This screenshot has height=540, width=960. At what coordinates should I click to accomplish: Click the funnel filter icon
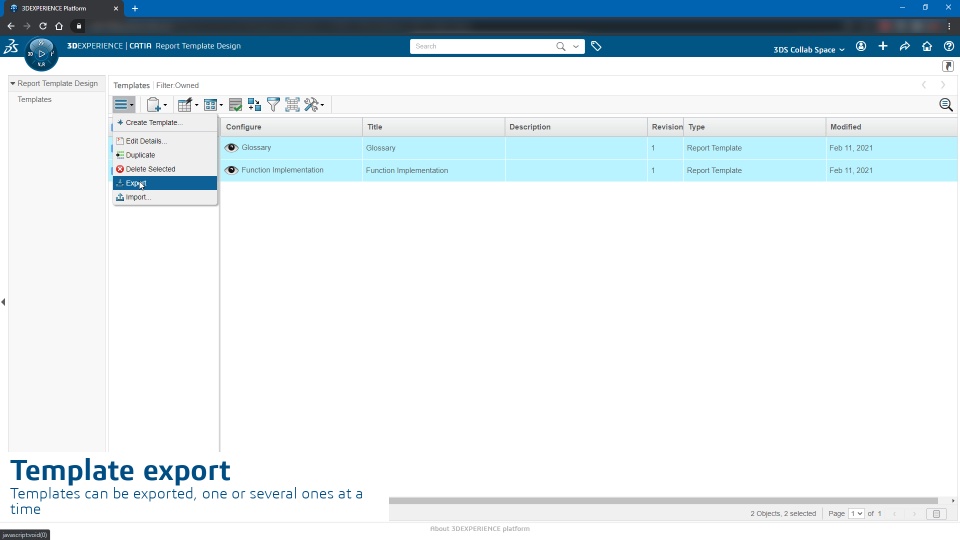(273, 105)
